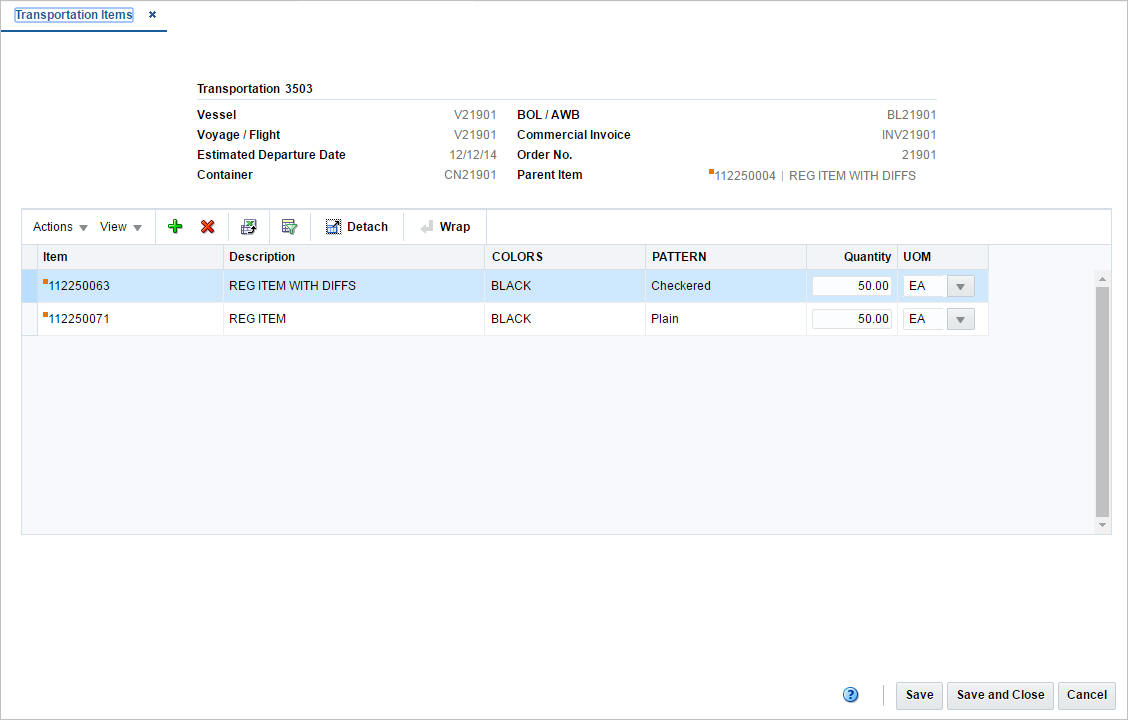This screenshot has height=720, width=1128.
Task: Click the Query by Example filter icon
Action: (x=290, y=227)
